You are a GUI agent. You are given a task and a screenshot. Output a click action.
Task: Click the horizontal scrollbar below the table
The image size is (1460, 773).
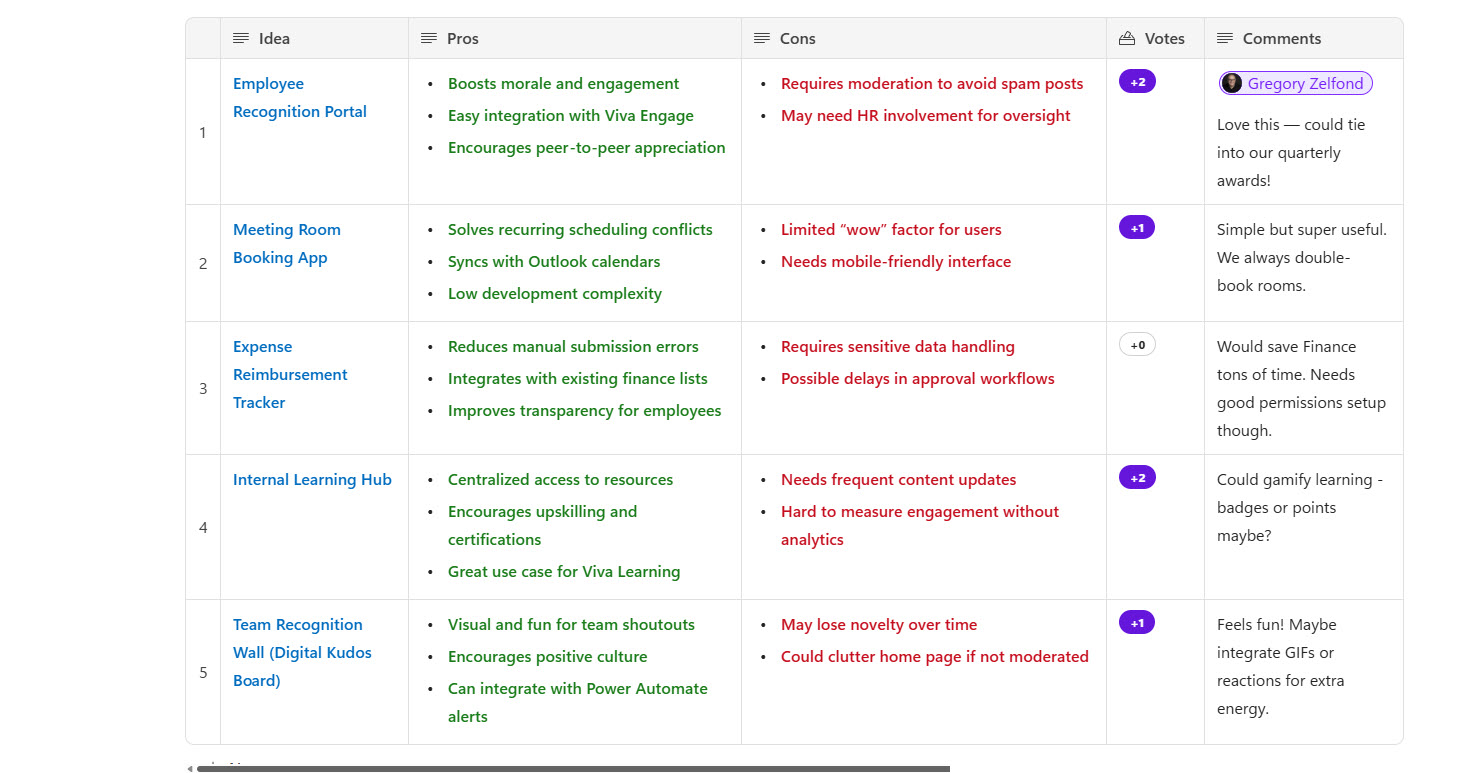tap(572, 769)
